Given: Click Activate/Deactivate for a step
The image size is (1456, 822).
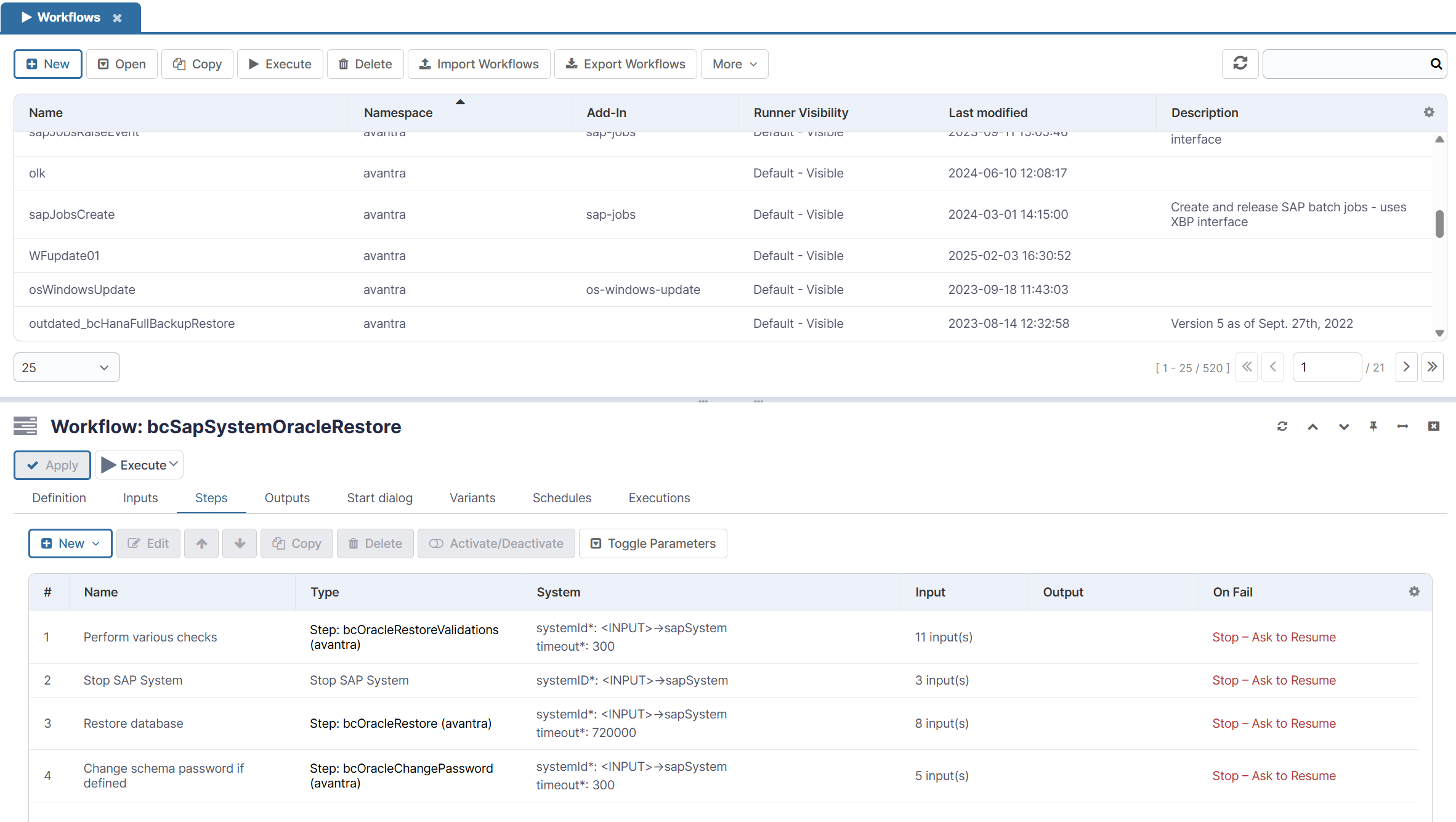Looking at the screenshot, I should 496,543.
